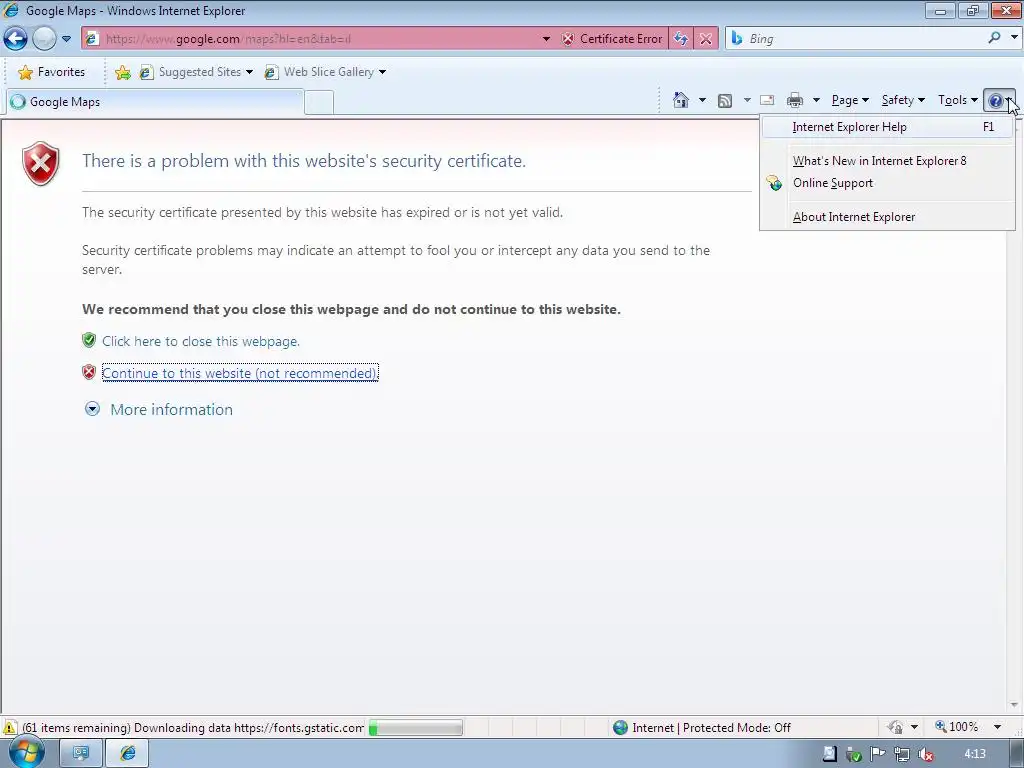
Task: Click the muted volume speaker icon
Action: pos(925,755)
